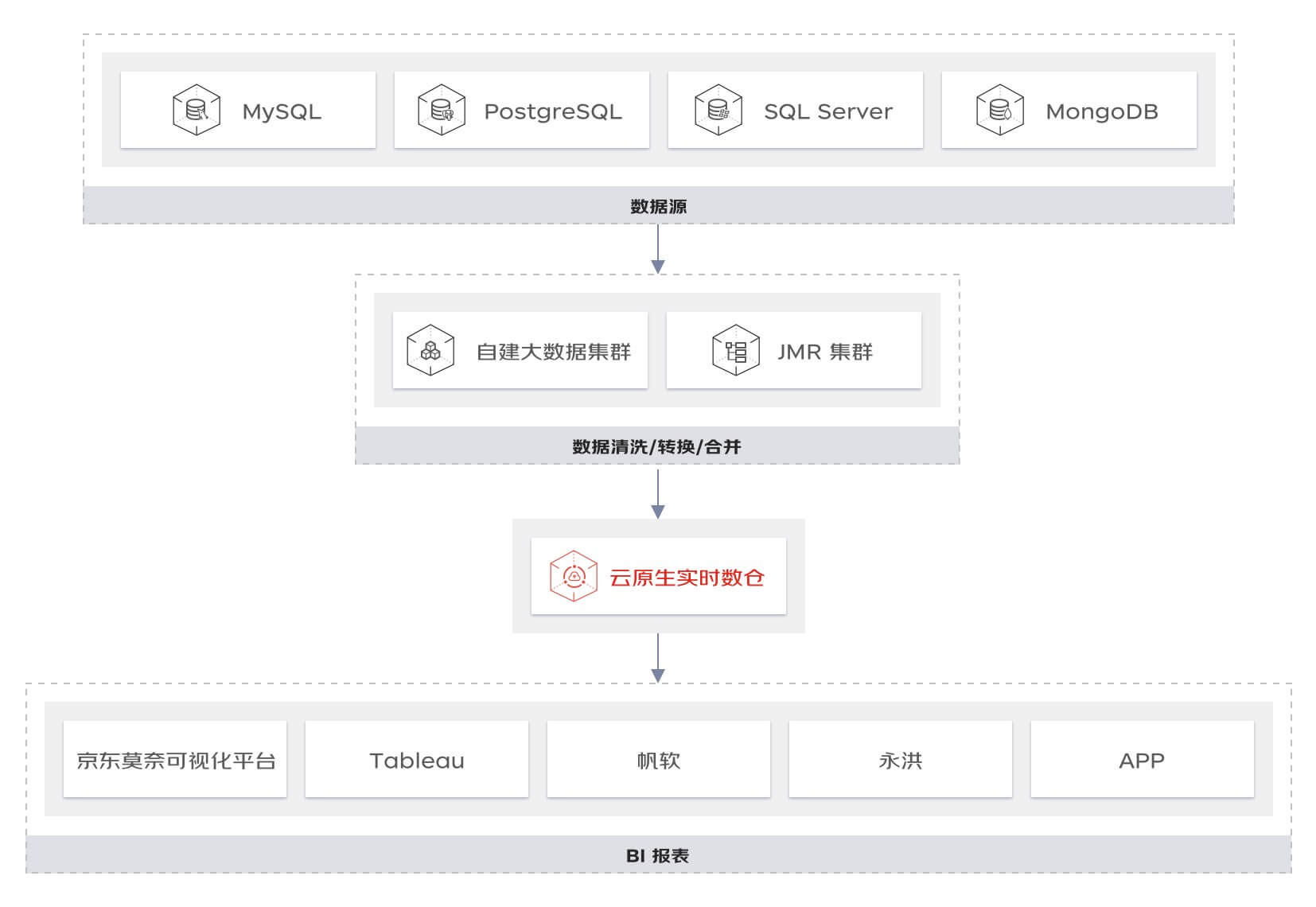The width and height of the screenshot is (1316, 907).
Task: Click the 自建大数据集群 cubes icon
Action: [x=430, y=350]
